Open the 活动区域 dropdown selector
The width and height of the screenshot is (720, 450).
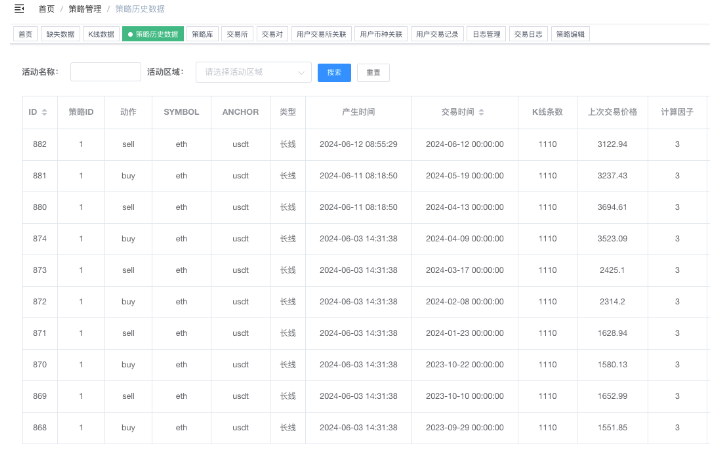click(x=253, y=72)
